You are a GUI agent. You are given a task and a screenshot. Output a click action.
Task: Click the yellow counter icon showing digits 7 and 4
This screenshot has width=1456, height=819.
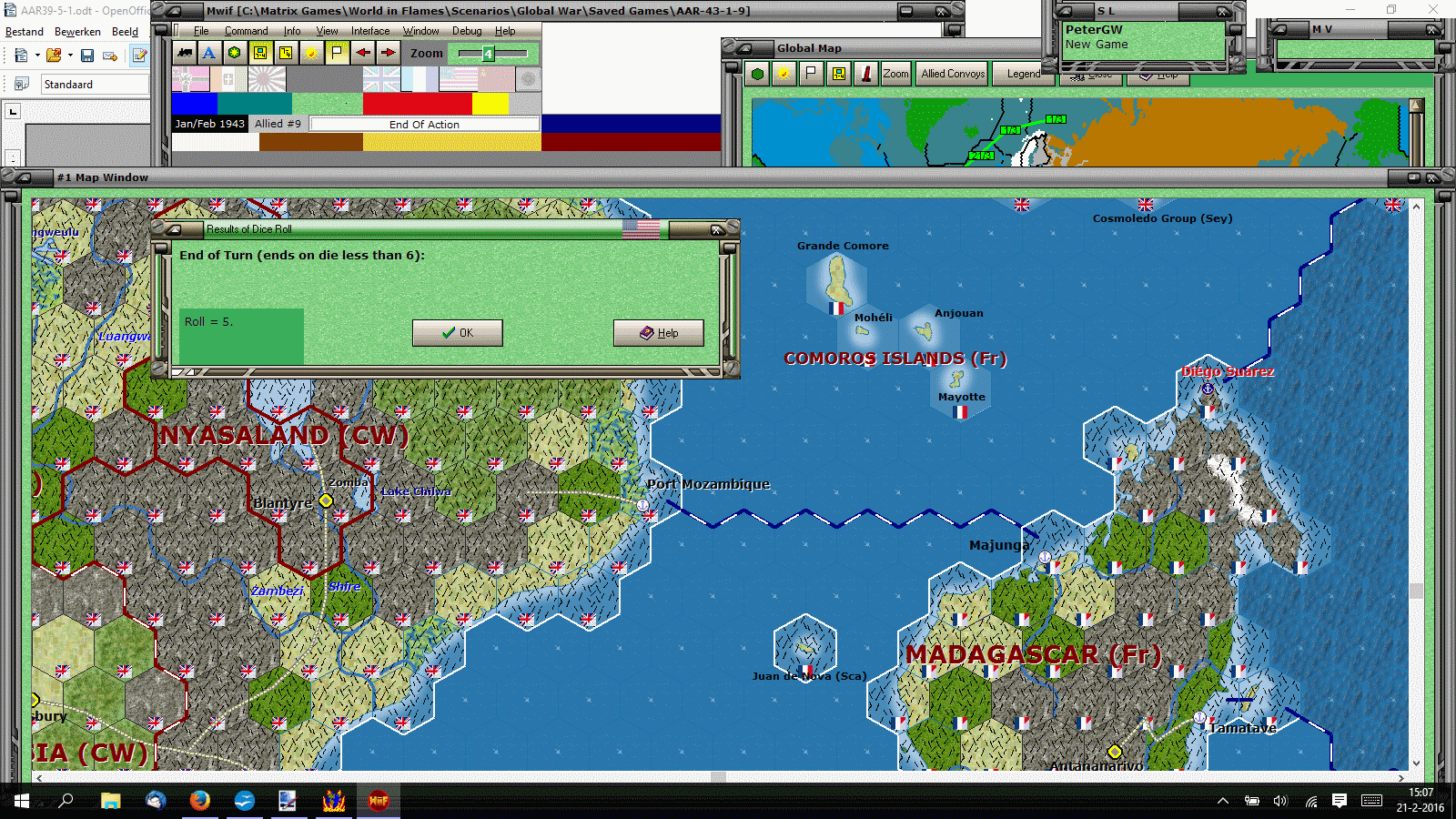click(286, 53)
